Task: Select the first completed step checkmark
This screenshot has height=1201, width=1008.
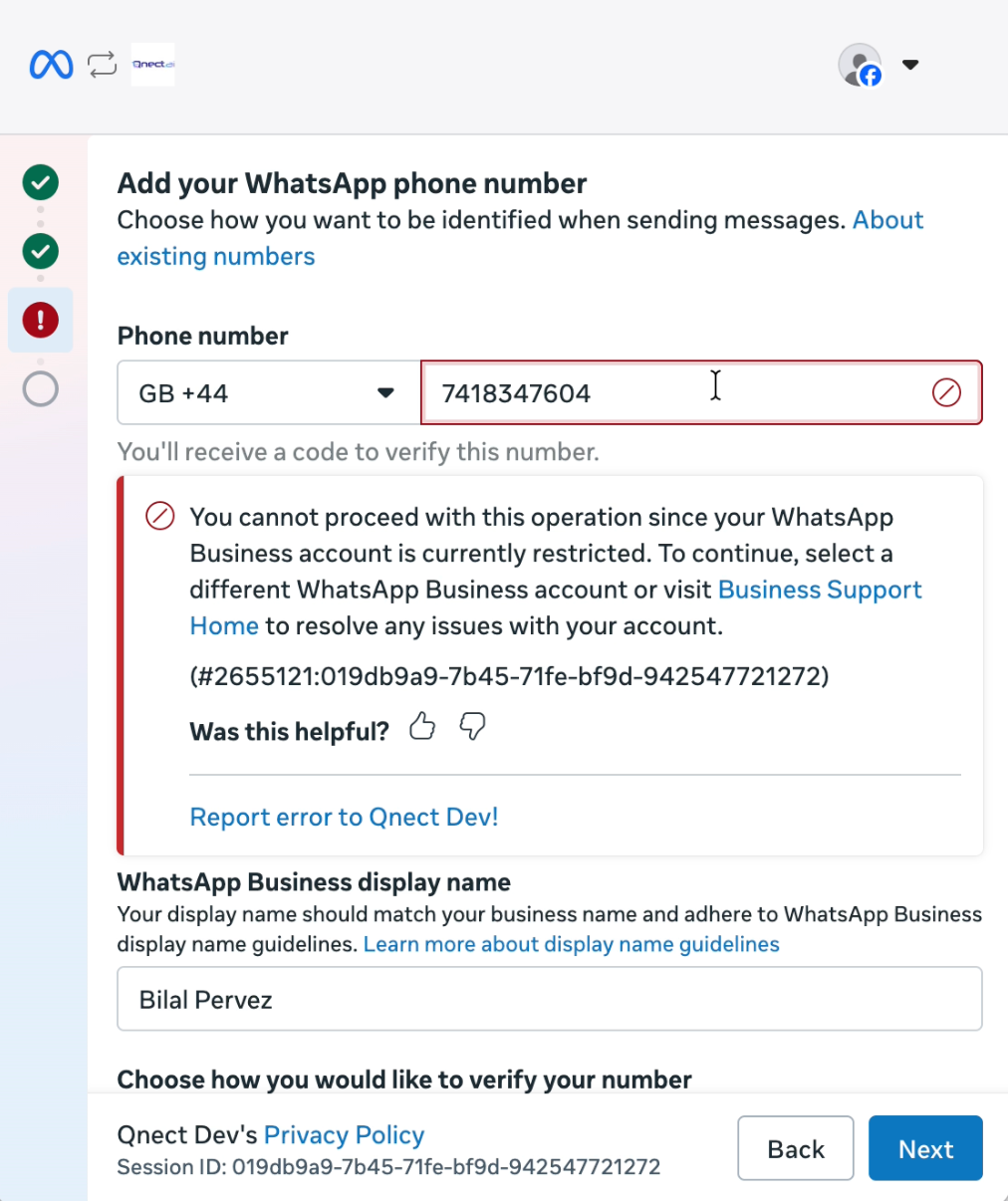Action: (x=41, y=182)
